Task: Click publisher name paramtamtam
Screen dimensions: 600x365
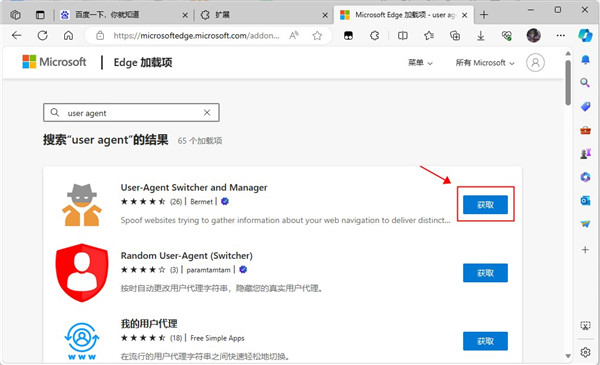Action: point(209,270)
